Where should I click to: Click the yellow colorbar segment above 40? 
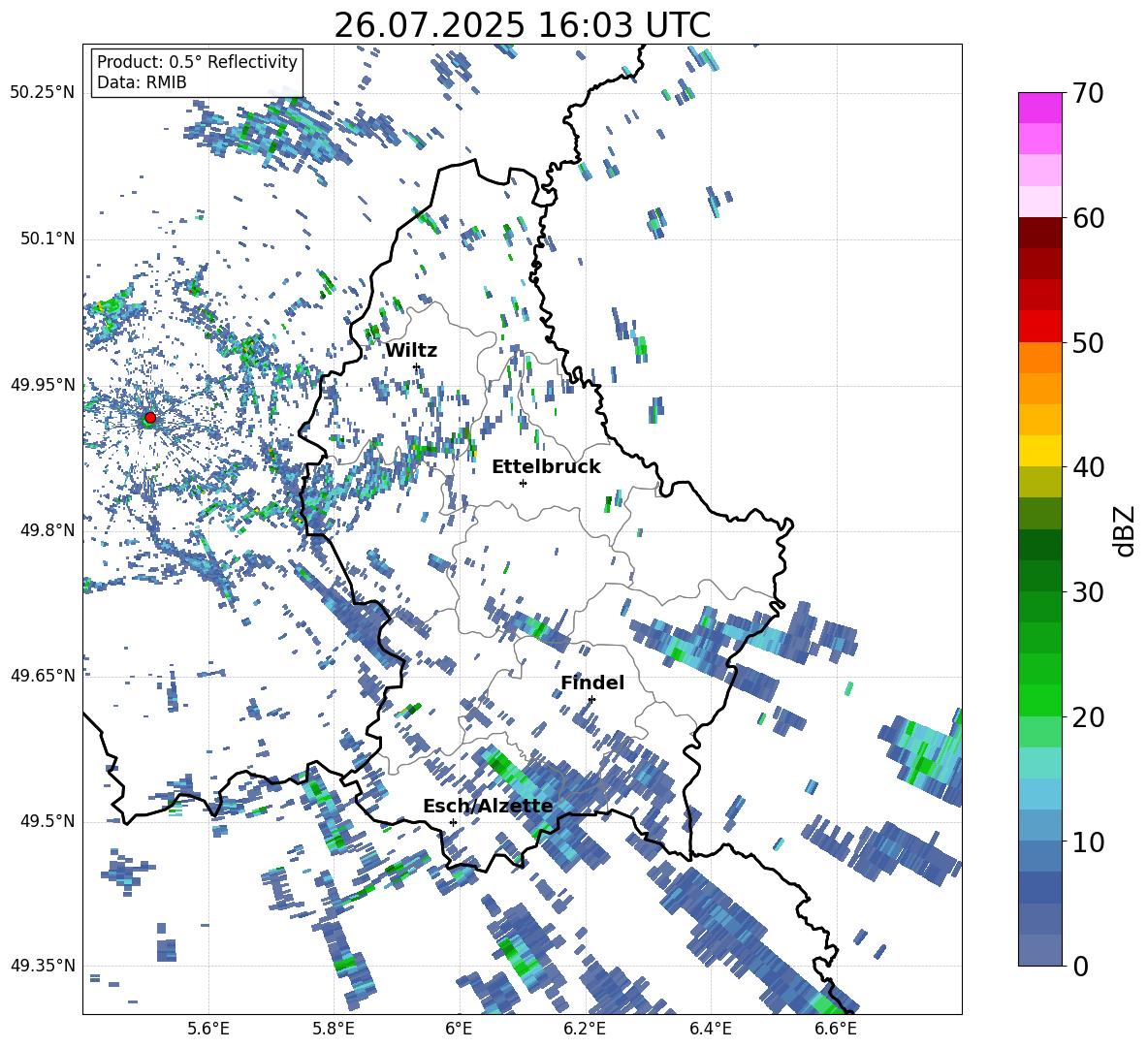click(1039, 451)
